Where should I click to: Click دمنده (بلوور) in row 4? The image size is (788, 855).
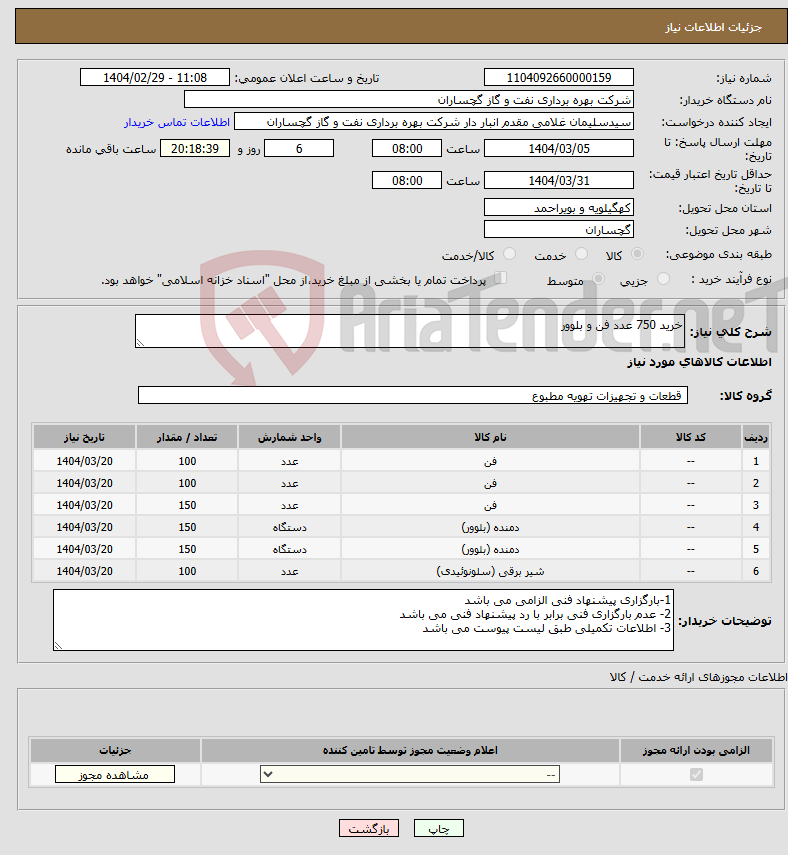click(x=490, y=527)
